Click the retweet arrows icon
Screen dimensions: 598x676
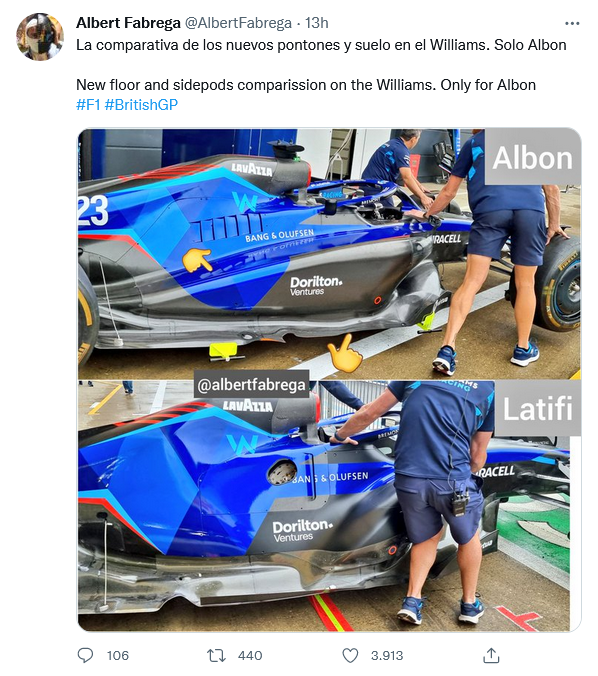216,655
